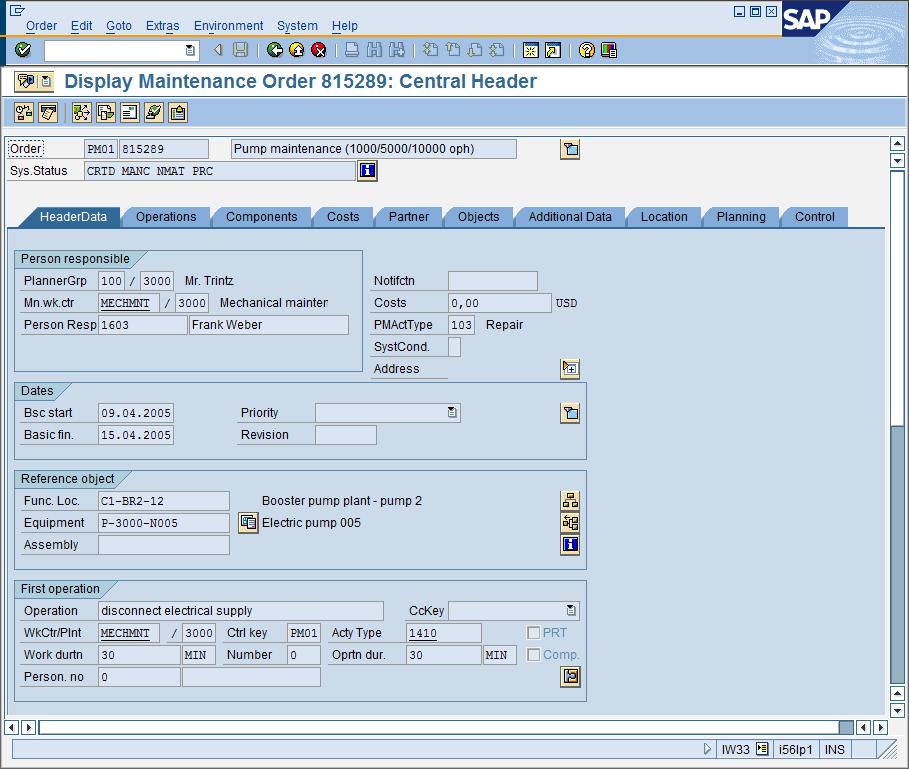Open the Partner tab
The image size is (909, 769).
click(x=409, y=217)
